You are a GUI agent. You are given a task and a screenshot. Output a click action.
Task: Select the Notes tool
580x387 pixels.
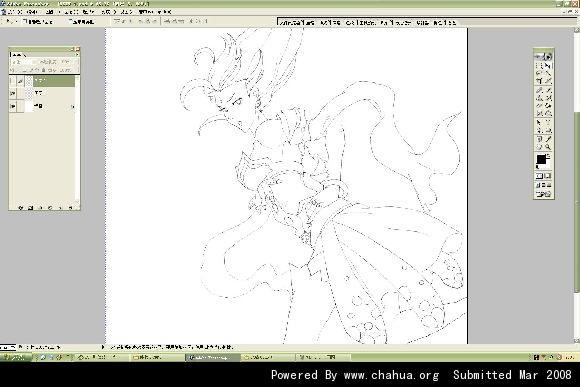[x=539, y=139]
